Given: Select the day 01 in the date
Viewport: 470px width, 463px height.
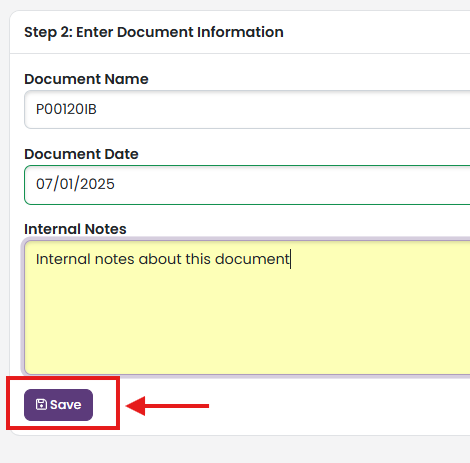Looking at the screenshot, I should click(67, 184).
